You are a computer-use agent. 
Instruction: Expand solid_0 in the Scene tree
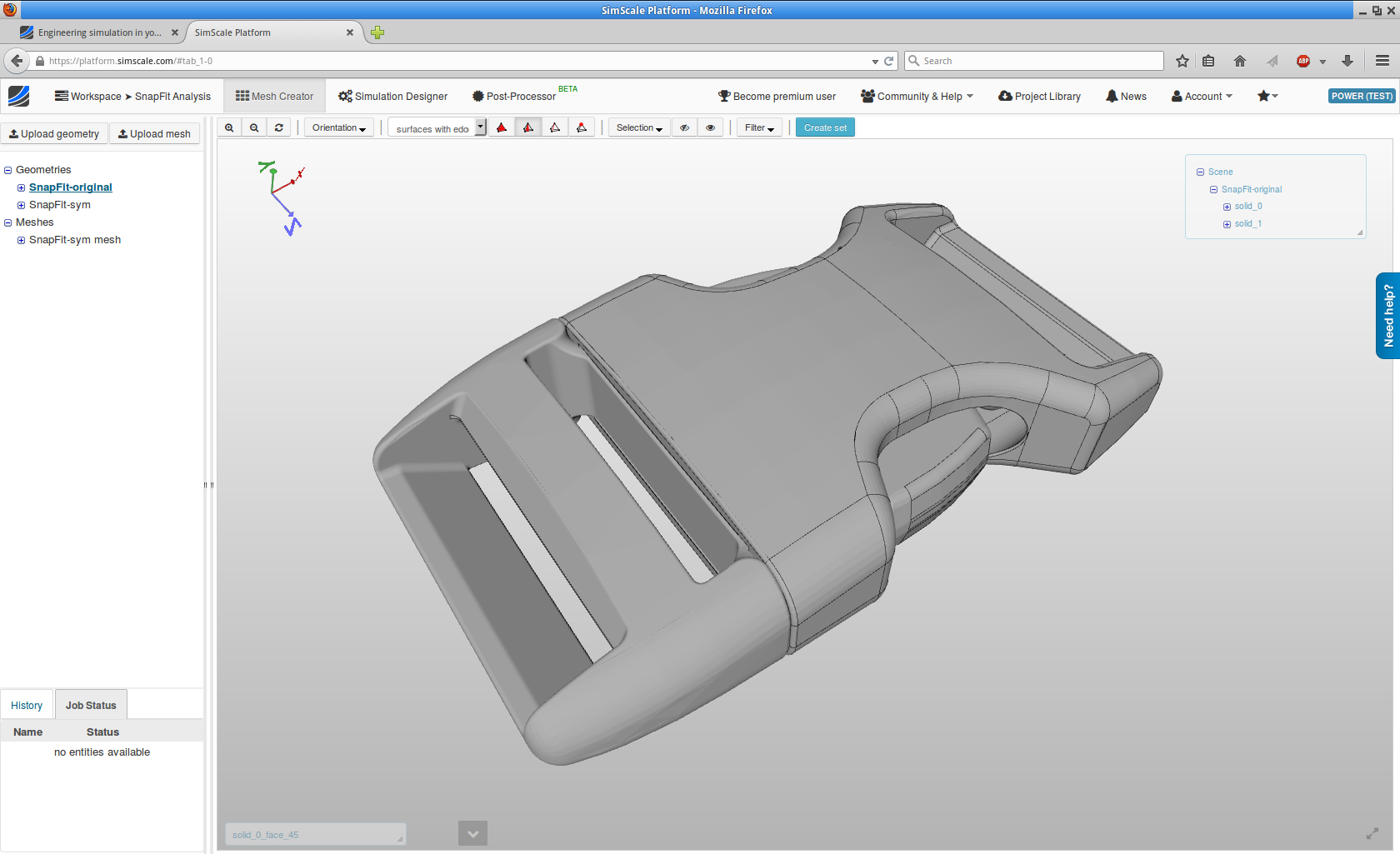click(1226, 206)
